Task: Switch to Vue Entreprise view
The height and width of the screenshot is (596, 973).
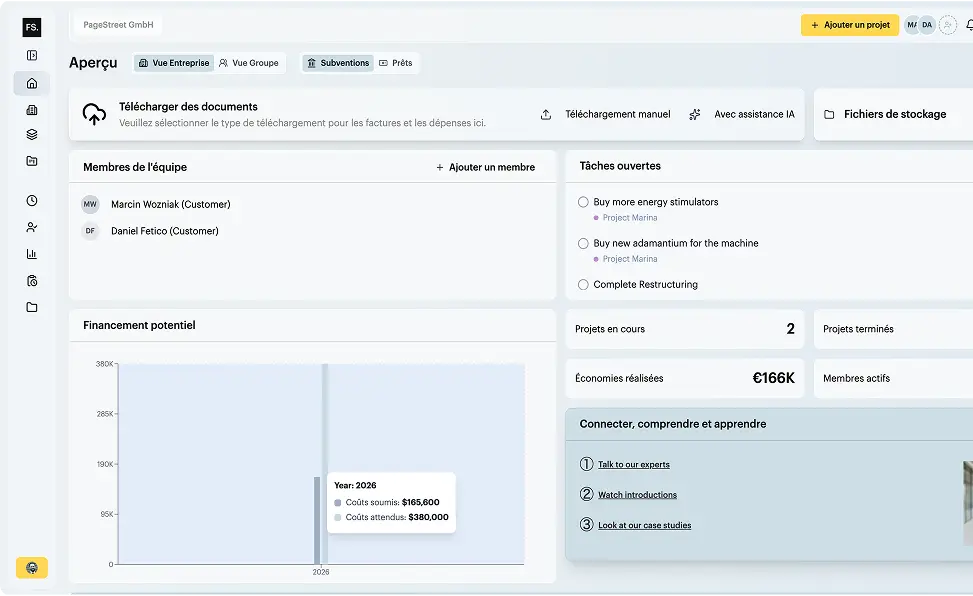Action: 174,63
